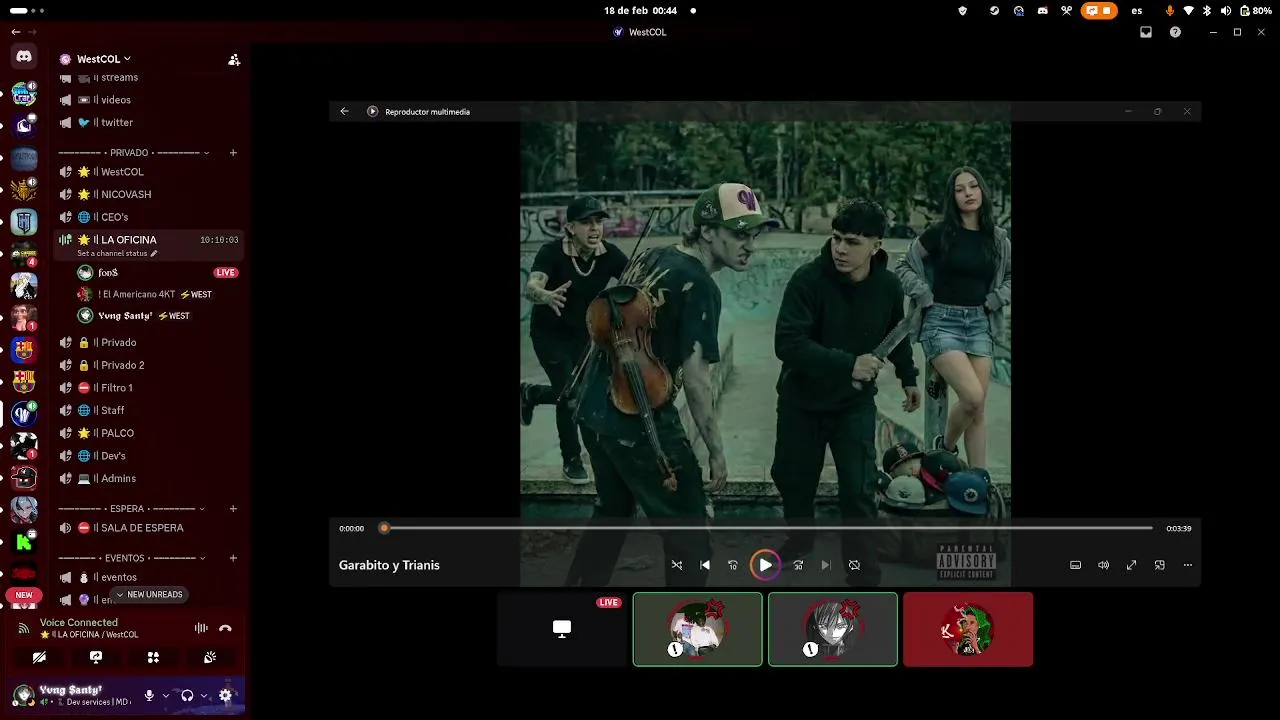Open volume control in media player
Screen dimensions: 1280x720
coord(1104,565)
